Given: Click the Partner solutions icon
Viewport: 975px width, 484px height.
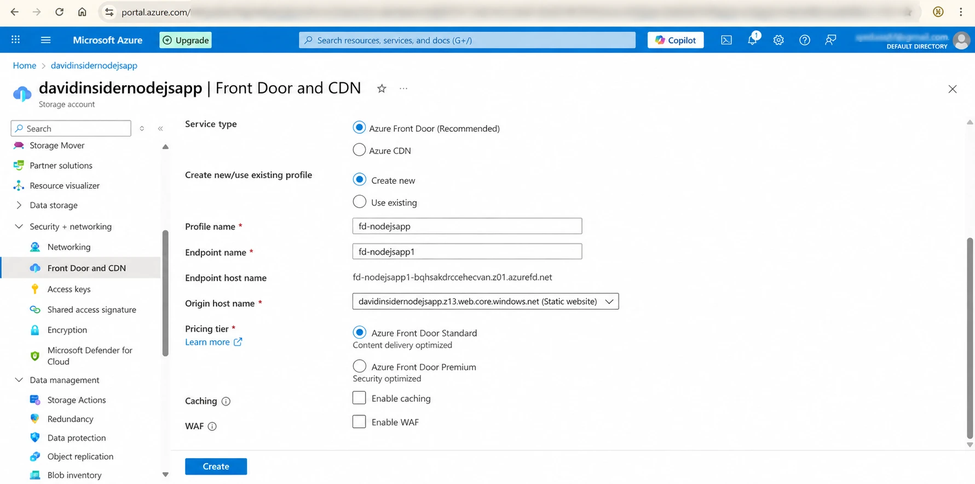Looking at the screenshot, I should tap(18, 165).
